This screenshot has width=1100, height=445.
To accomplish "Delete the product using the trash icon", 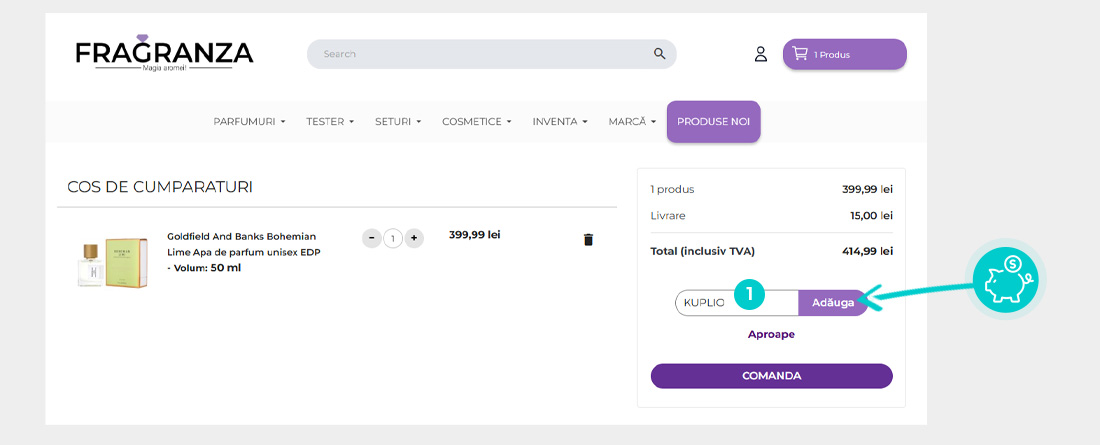I will 588,239.
